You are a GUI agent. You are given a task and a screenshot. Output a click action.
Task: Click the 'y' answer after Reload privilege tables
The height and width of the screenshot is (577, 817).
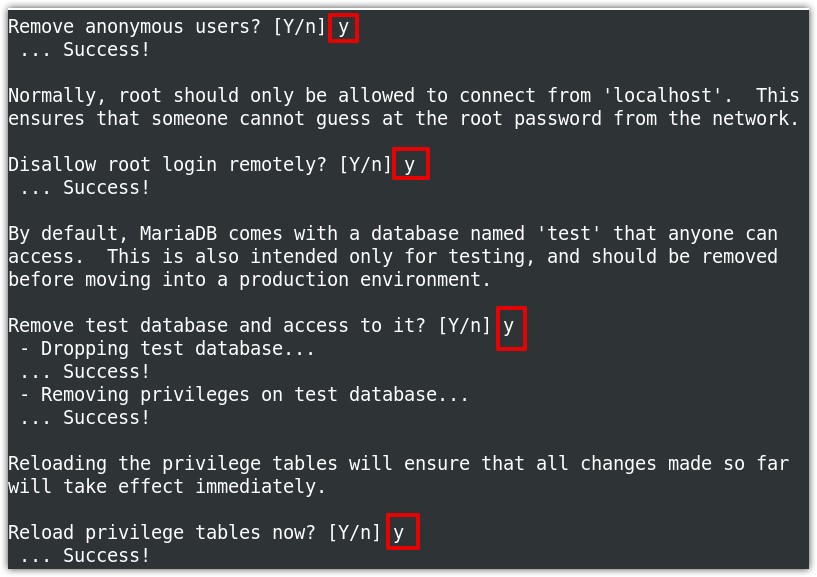[x=399, y=533]
